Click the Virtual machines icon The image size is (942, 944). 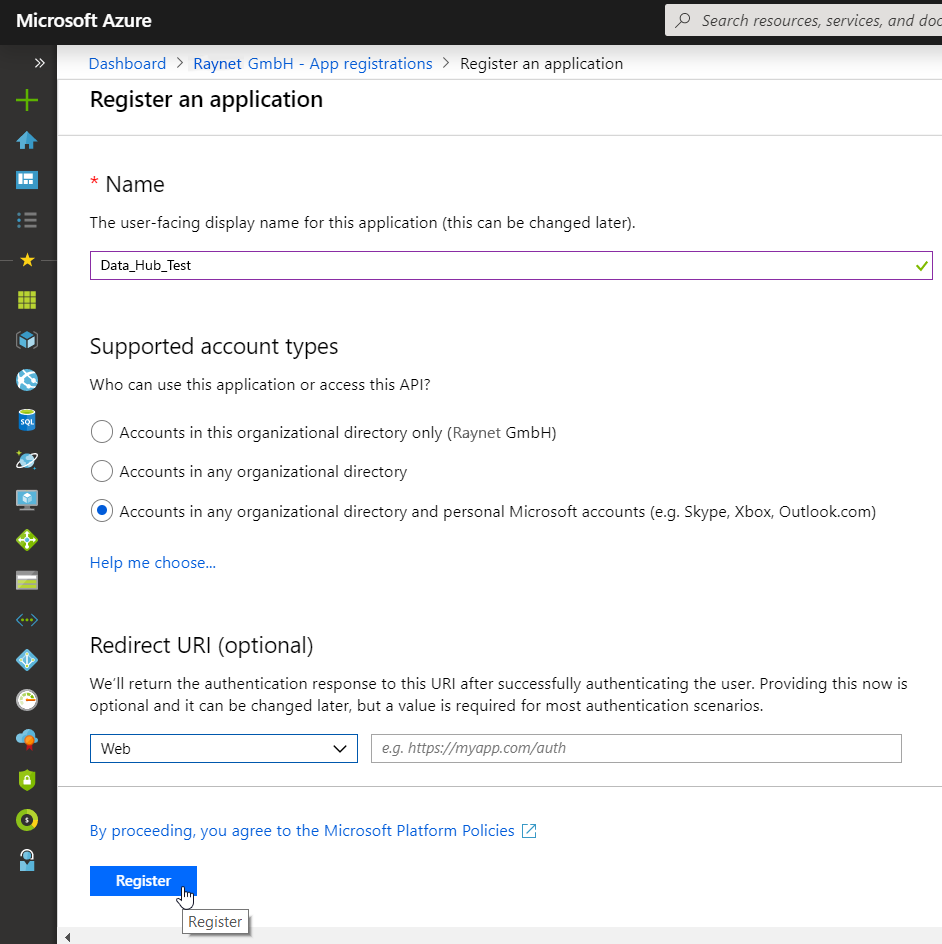tap(27, 499)
